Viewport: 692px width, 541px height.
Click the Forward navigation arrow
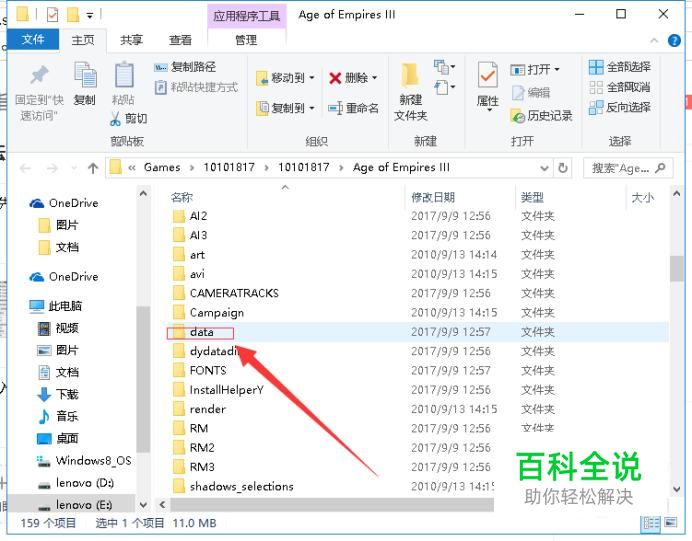coord(52,168)
